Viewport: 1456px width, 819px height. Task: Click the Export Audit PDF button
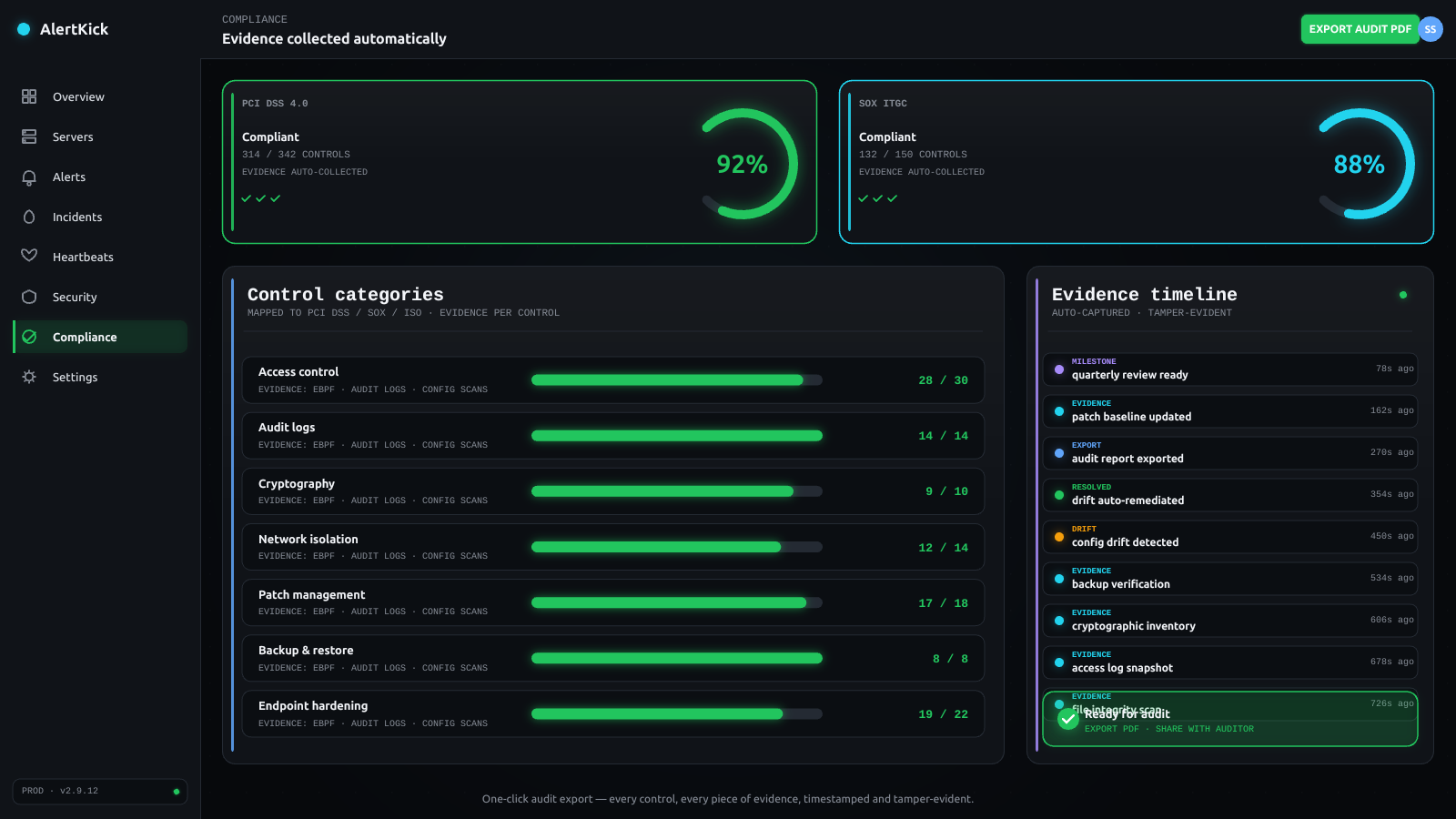1360,29
